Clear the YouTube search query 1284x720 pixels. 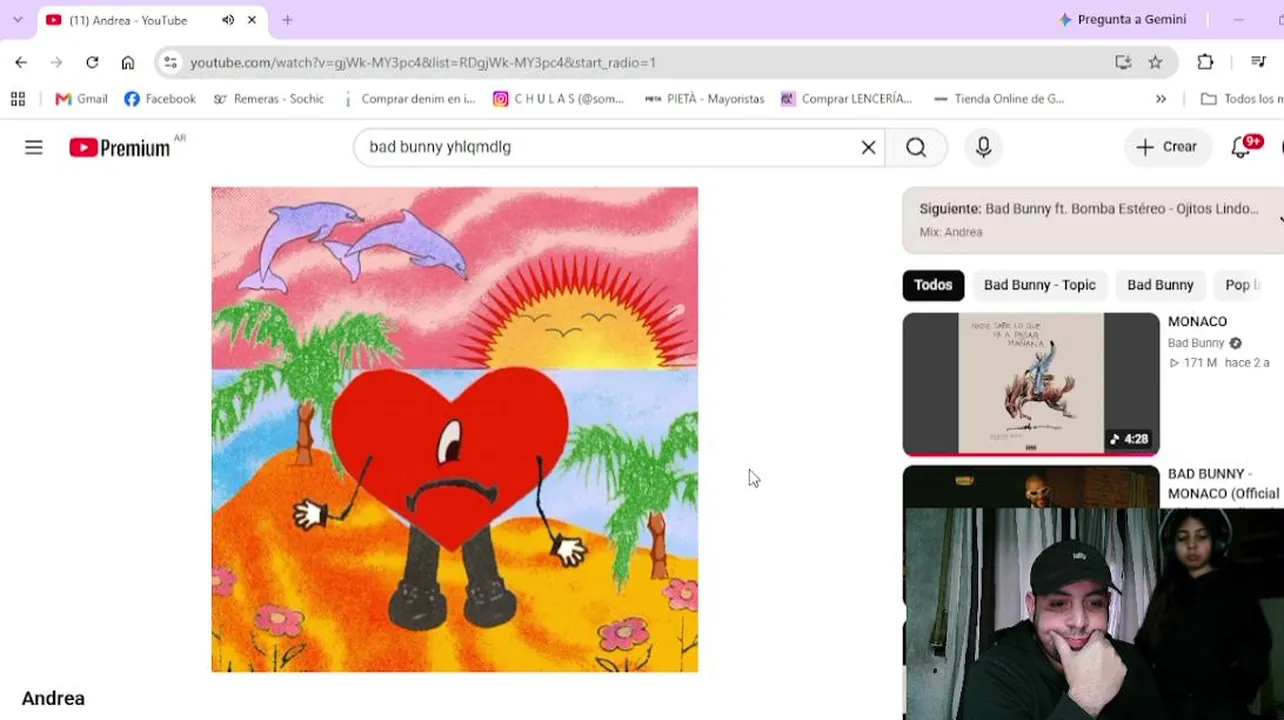click(x=868, y=147)
